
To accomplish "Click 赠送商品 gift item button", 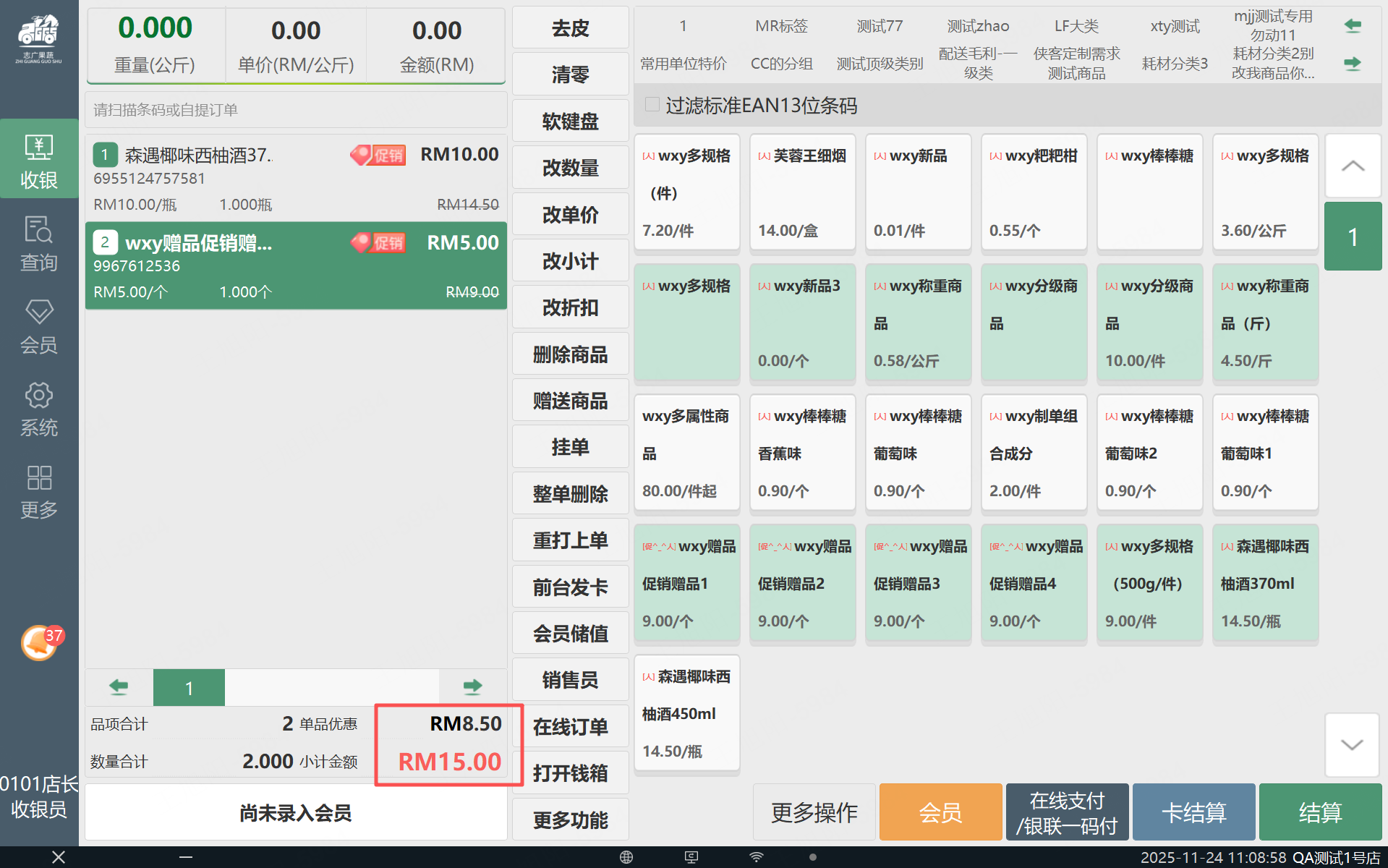I will tap(570, 401).
